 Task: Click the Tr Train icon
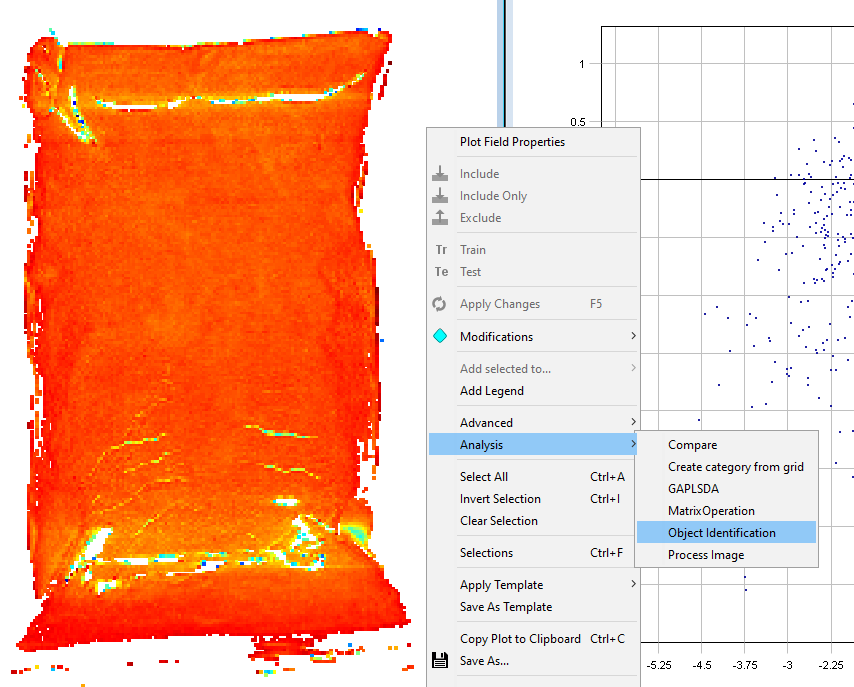441,250
